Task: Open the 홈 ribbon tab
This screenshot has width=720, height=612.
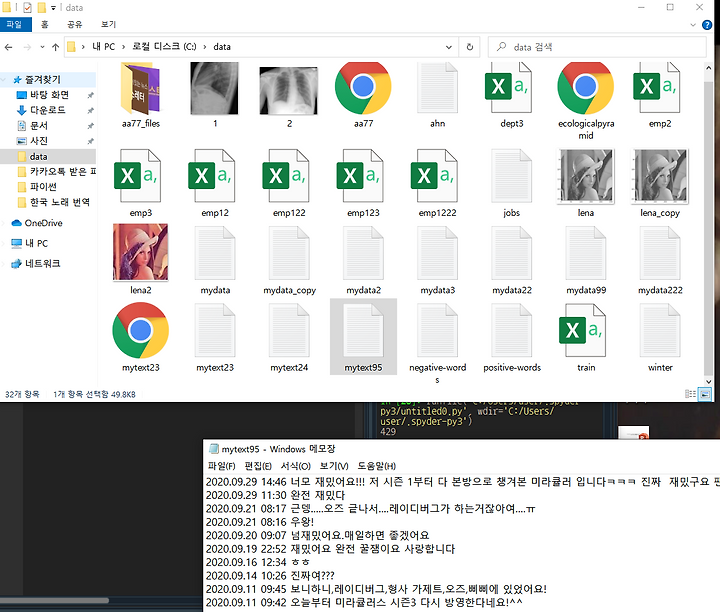Action: 45,24
